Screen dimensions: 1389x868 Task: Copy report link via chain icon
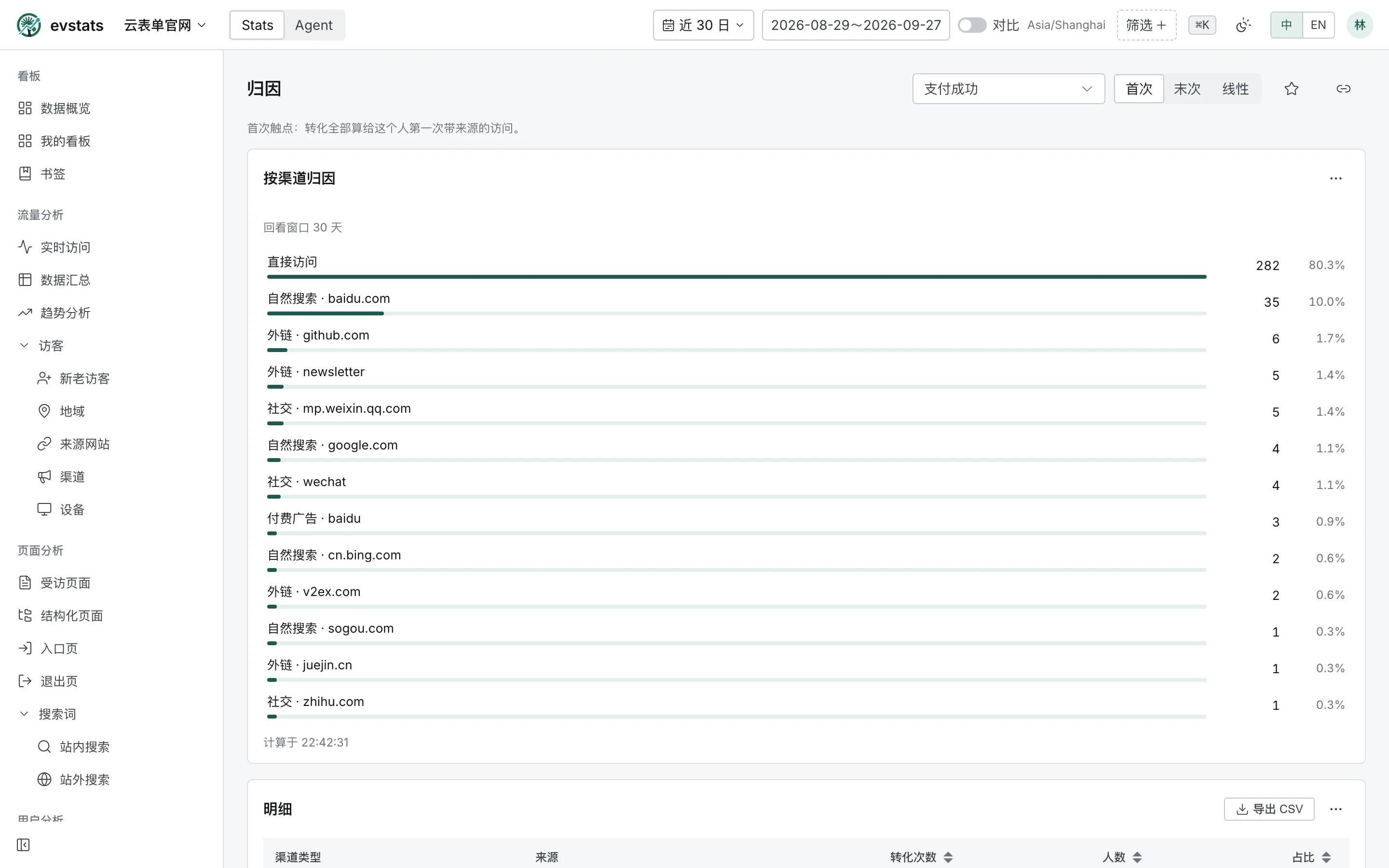tap(1344, 89)
